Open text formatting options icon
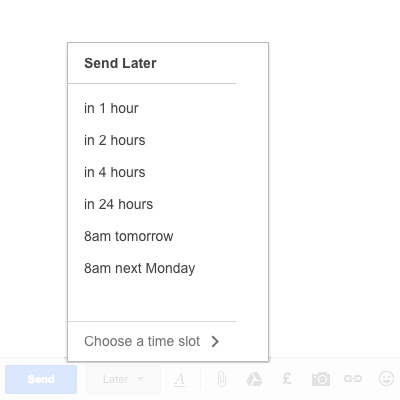This screenshot has width=400, height=400. 180,379
